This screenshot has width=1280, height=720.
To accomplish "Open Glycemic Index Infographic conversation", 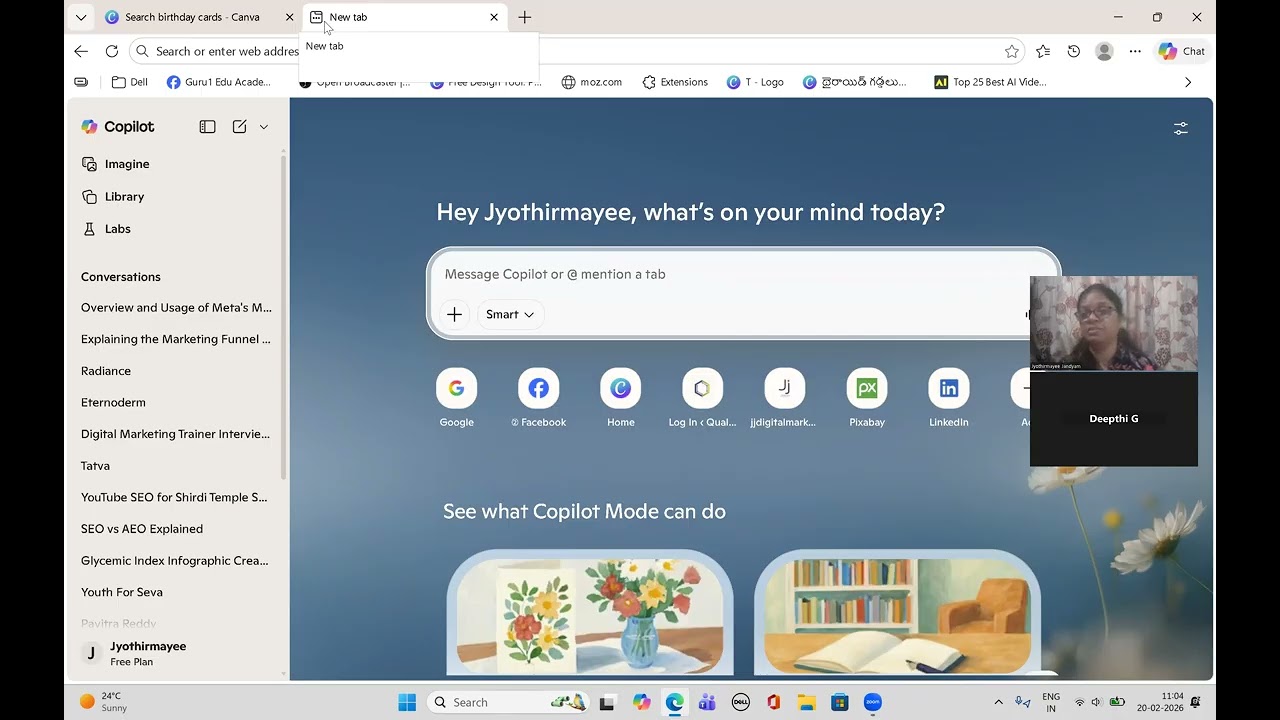I will coord(176,561).
